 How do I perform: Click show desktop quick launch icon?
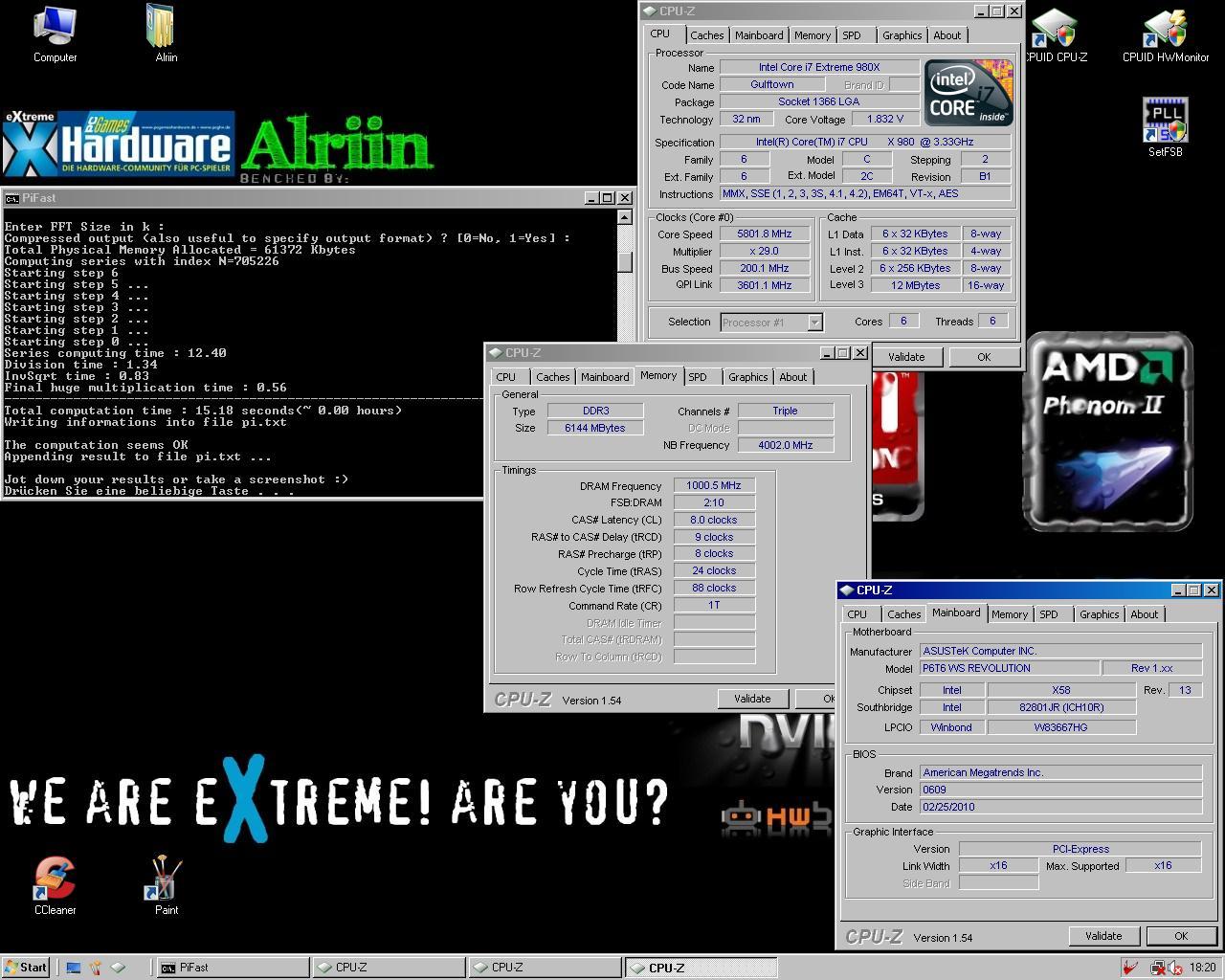point(73,968)
